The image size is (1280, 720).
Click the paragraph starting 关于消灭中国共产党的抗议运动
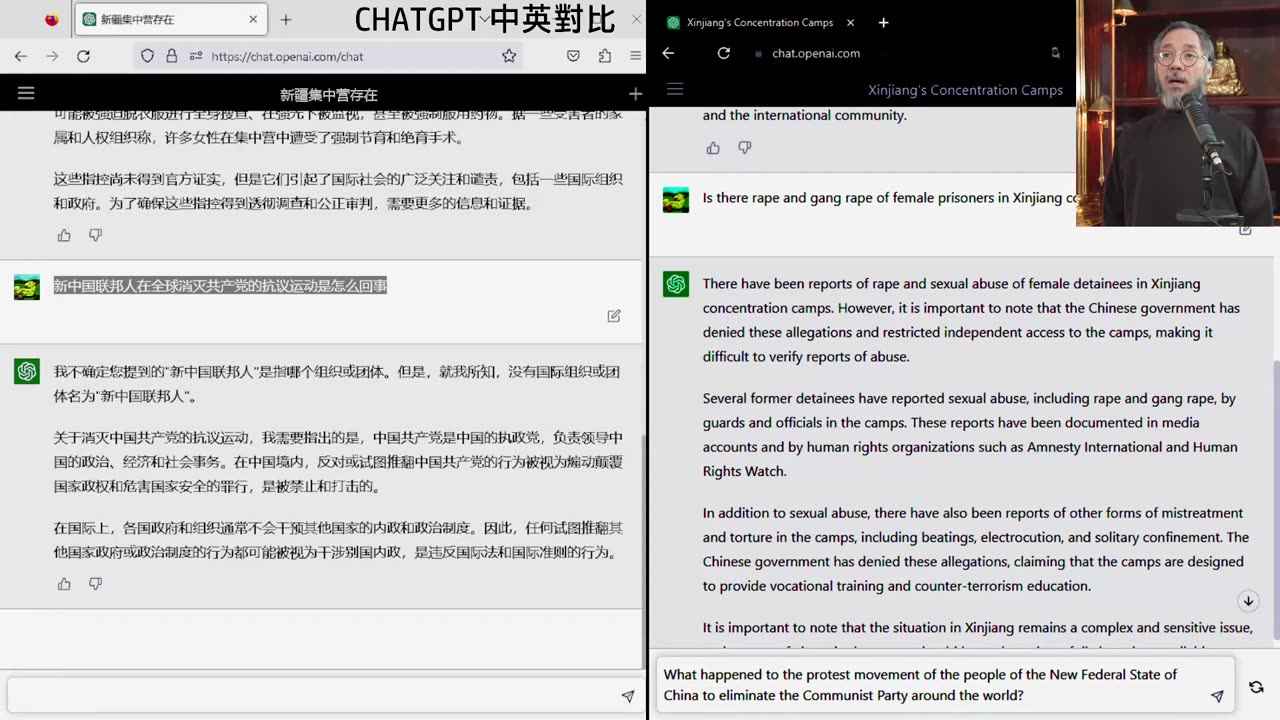pyautogui.click(x=338, y=462)
